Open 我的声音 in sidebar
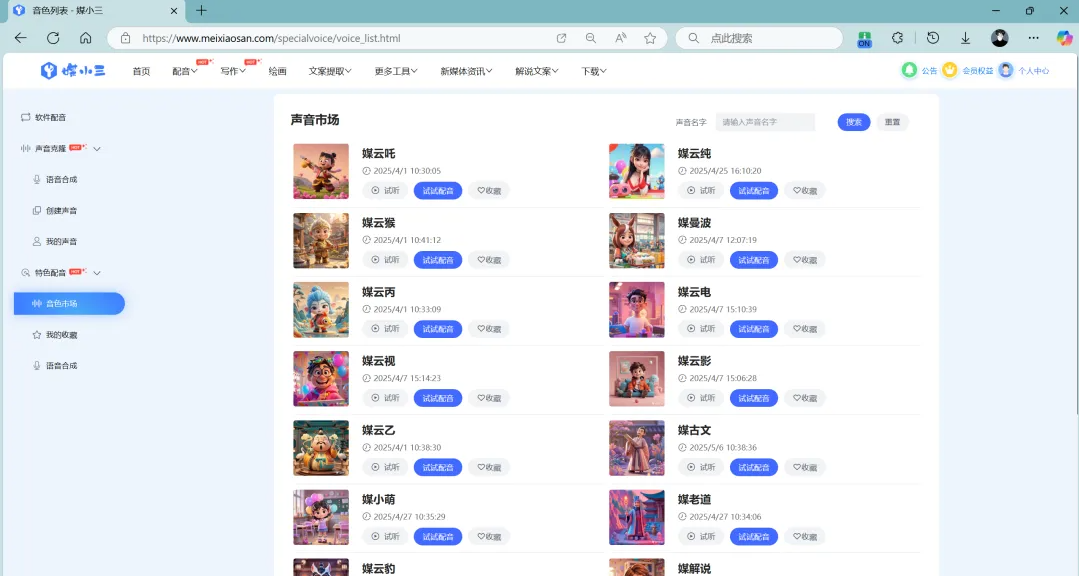 (x=55, y=242)
